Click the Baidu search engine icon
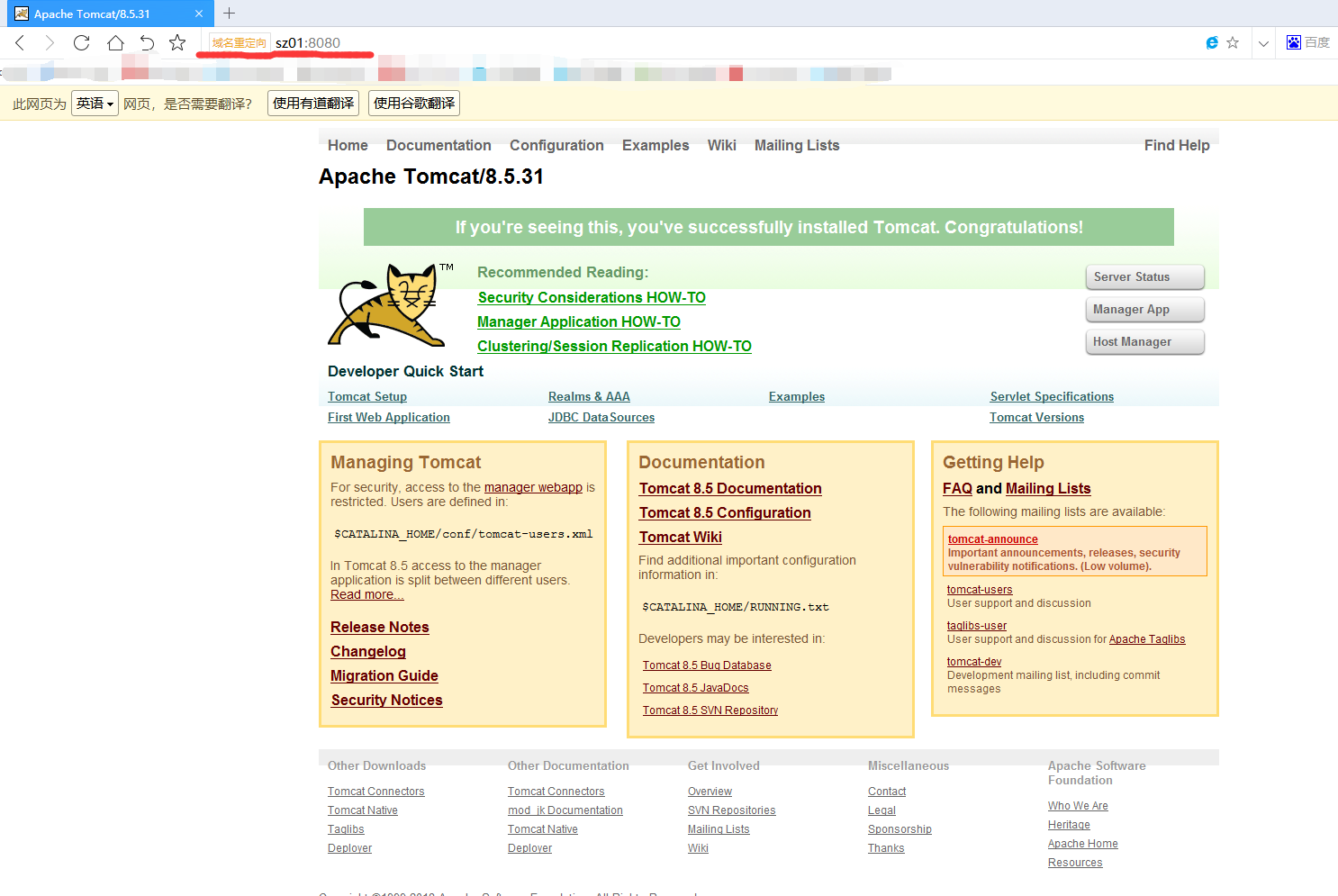The image size is (1338, 896). coord(1294,42)
